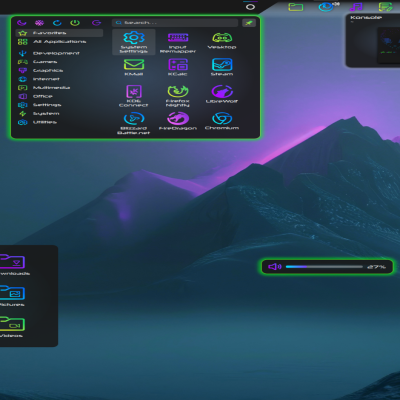
Task: Open the Pictures folder on desktop
Action: coord(12,296)
